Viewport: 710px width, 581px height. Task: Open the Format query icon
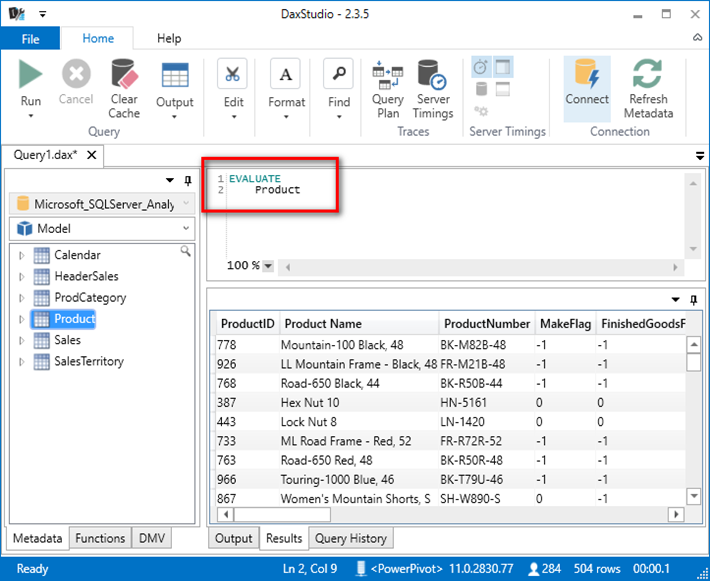click(x=285, y=74)
